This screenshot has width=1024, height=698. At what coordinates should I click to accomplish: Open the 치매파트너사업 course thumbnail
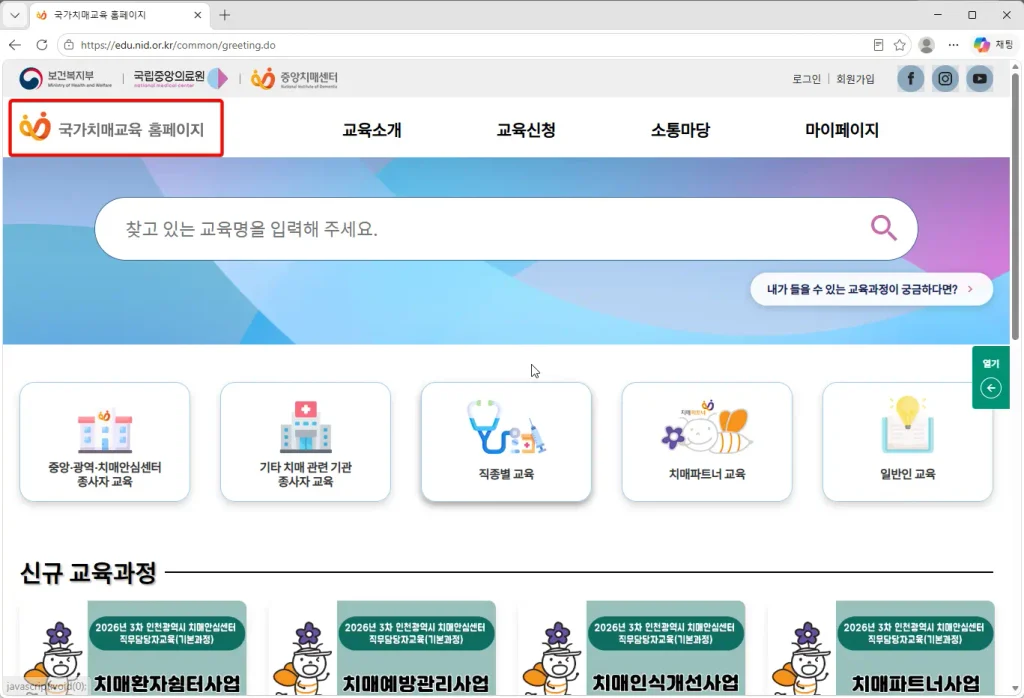(882, 648)
